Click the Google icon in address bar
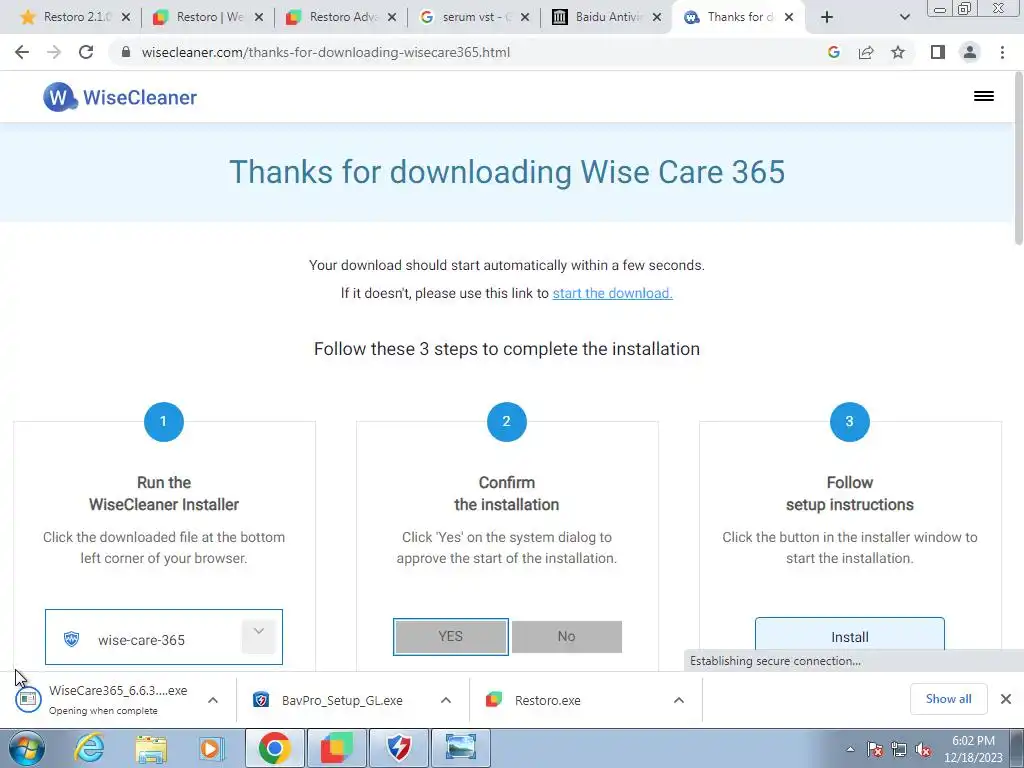The image size is (1024, 768). [x=834, y=52]
